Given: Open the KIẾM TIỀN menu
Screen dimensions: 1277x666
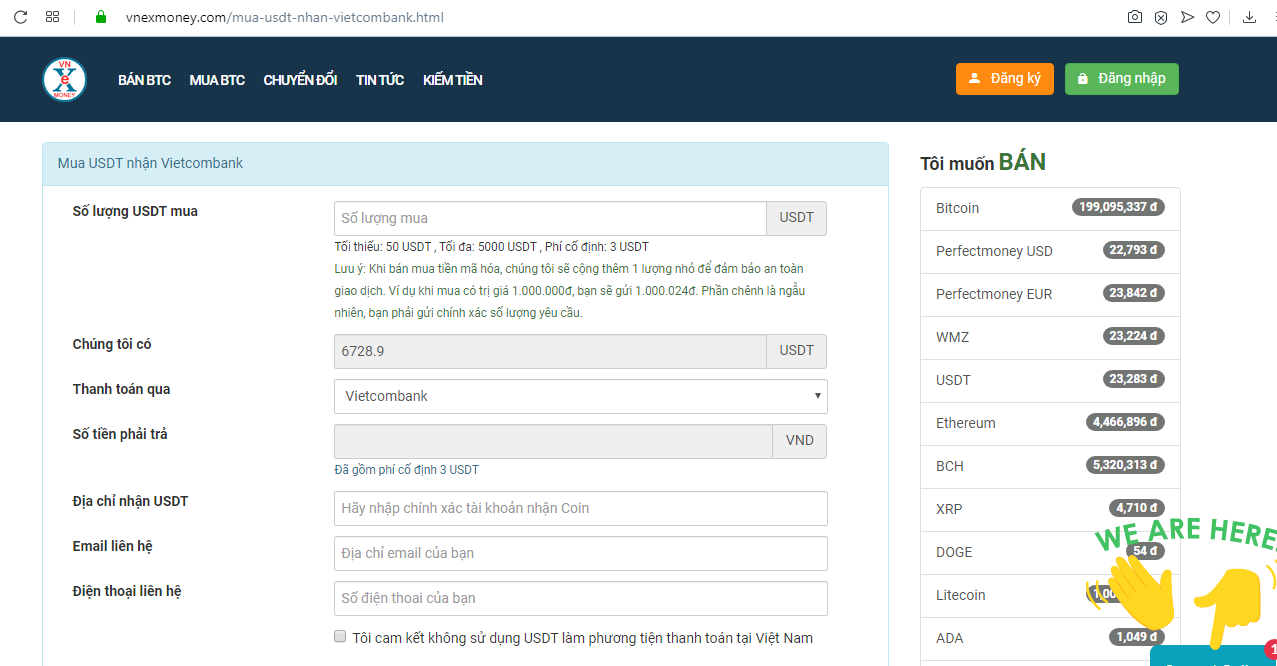Looking at the screenshot, I should 452,80.
